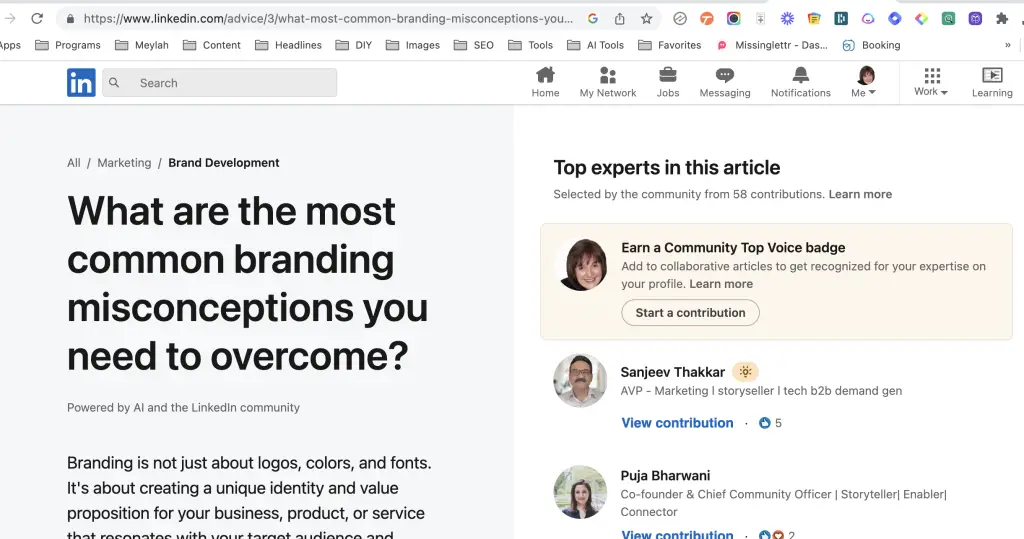
Task: Click the blue starburst extension icon
Action: coord(788,18)
